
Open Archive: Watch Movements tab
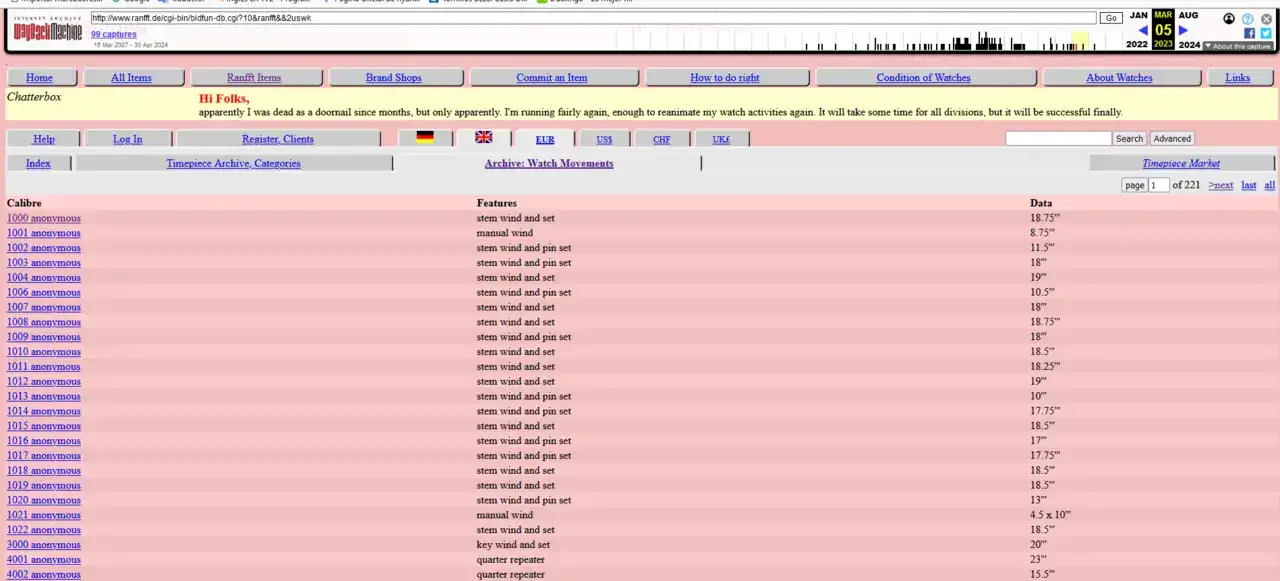[x=549, y=163]
